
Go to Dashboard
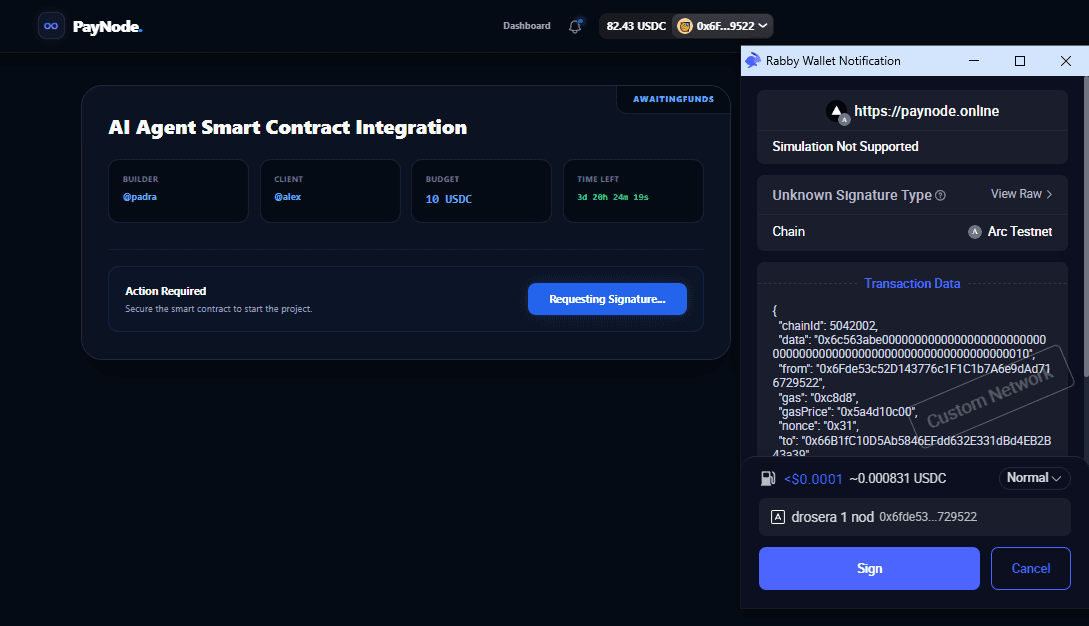526,26
